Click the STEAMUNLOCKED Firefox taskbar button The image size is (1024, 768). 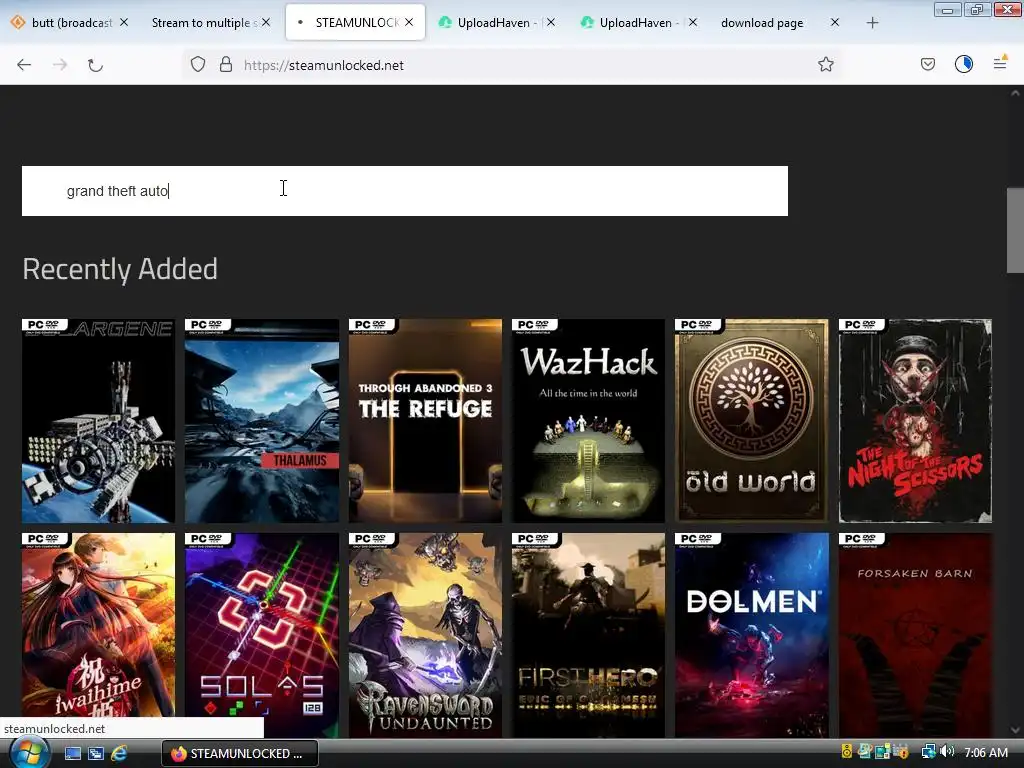pos(240,753)
